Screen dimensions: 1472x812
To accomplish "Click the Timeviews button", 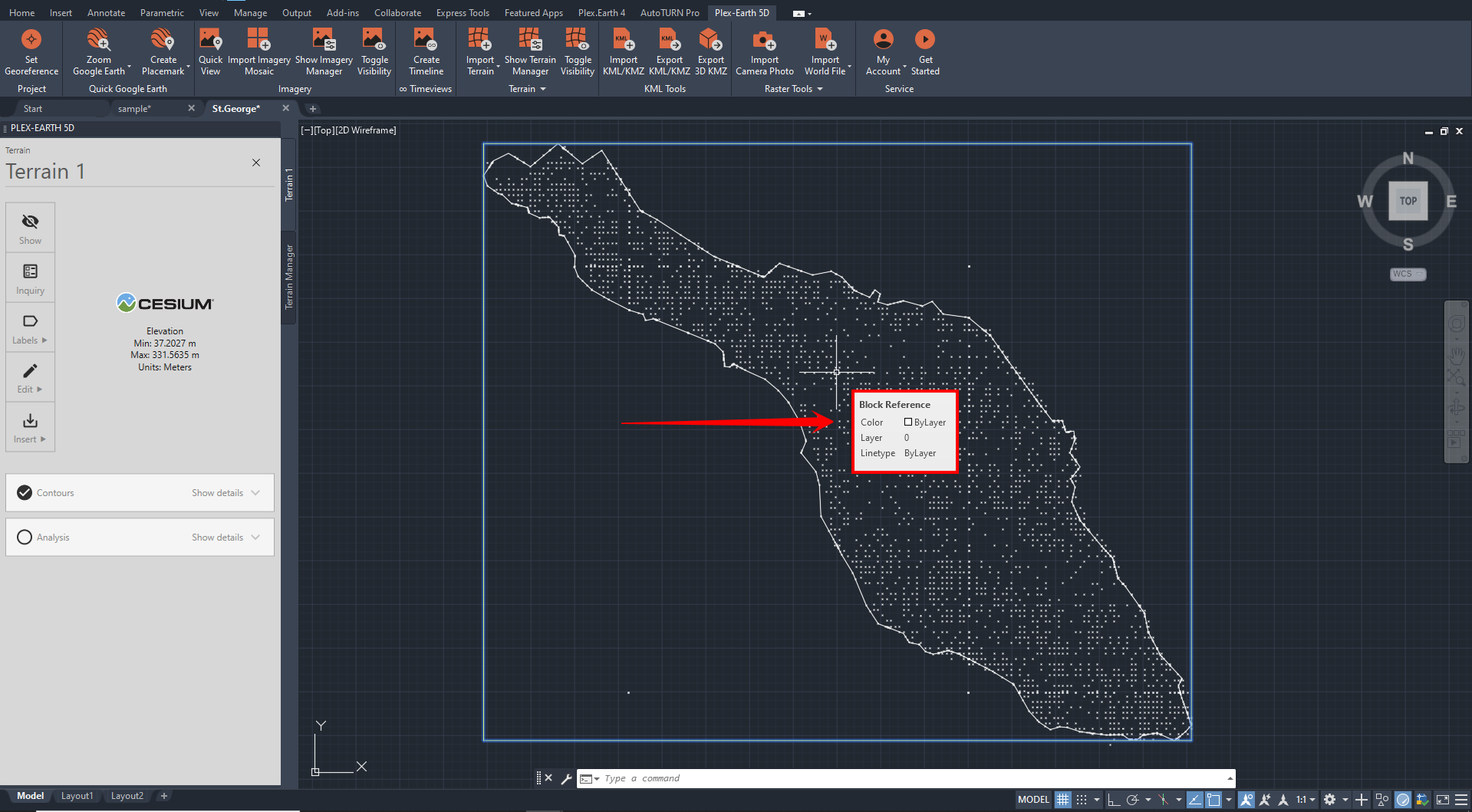I will pyautogui.click(x=426, y=89).
